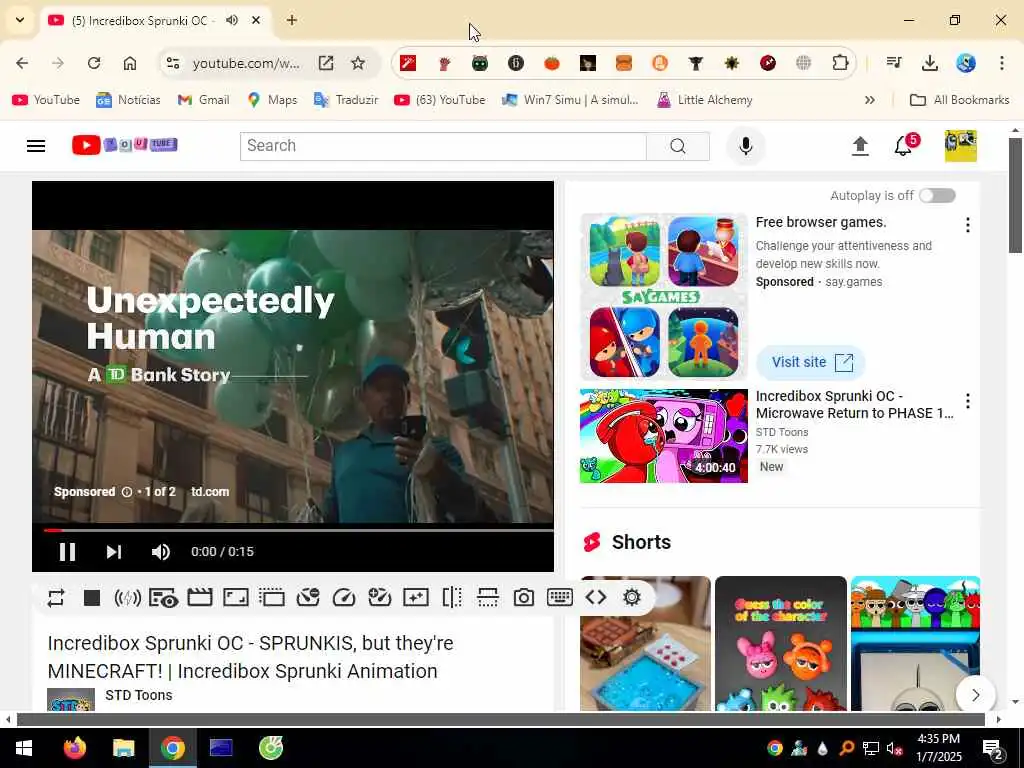Bookmark this page with the star
This screenshot has height=768, width=1024.
(x=358, y=63)
